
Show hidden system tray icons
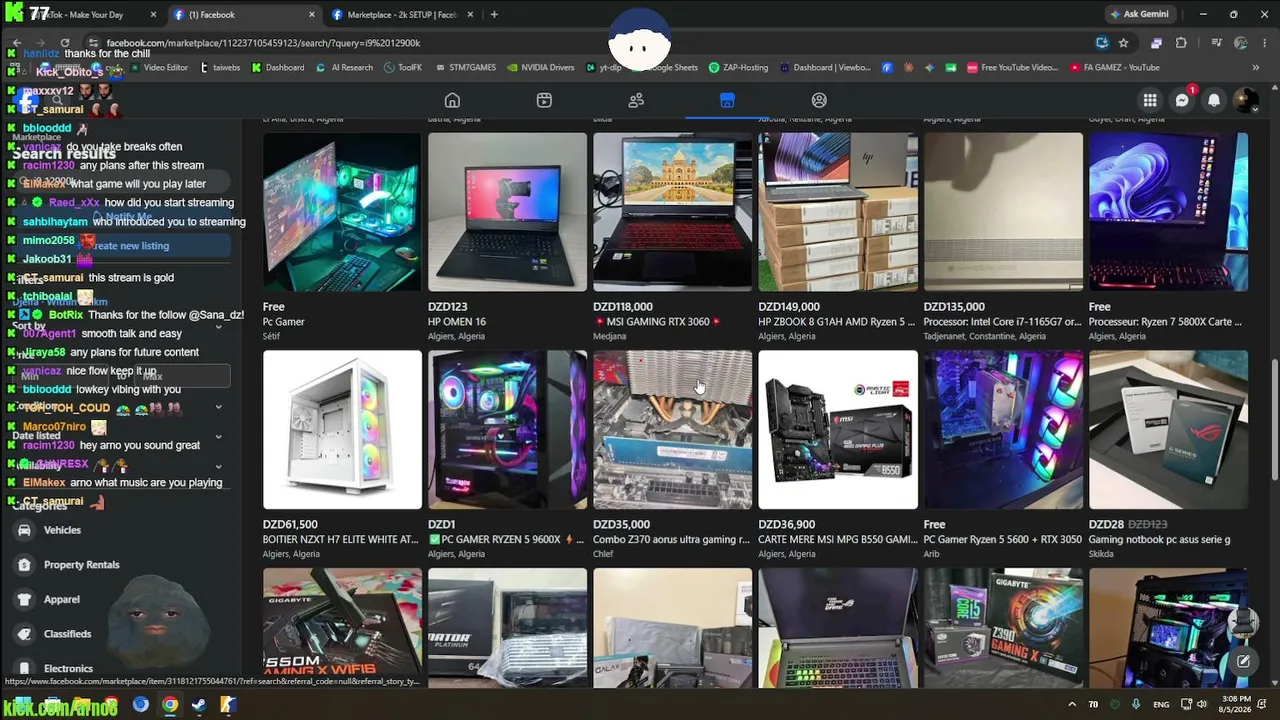coord(1072,704)
